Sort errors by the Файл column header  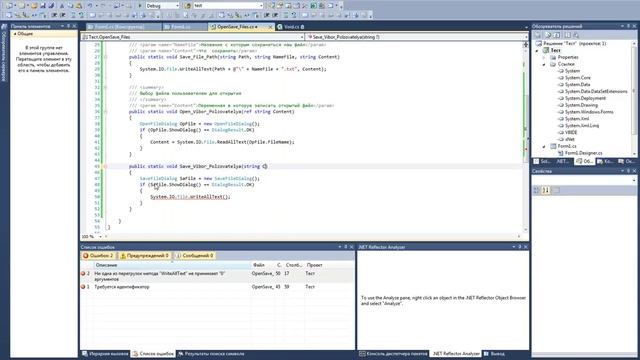(x=263, y=265)
